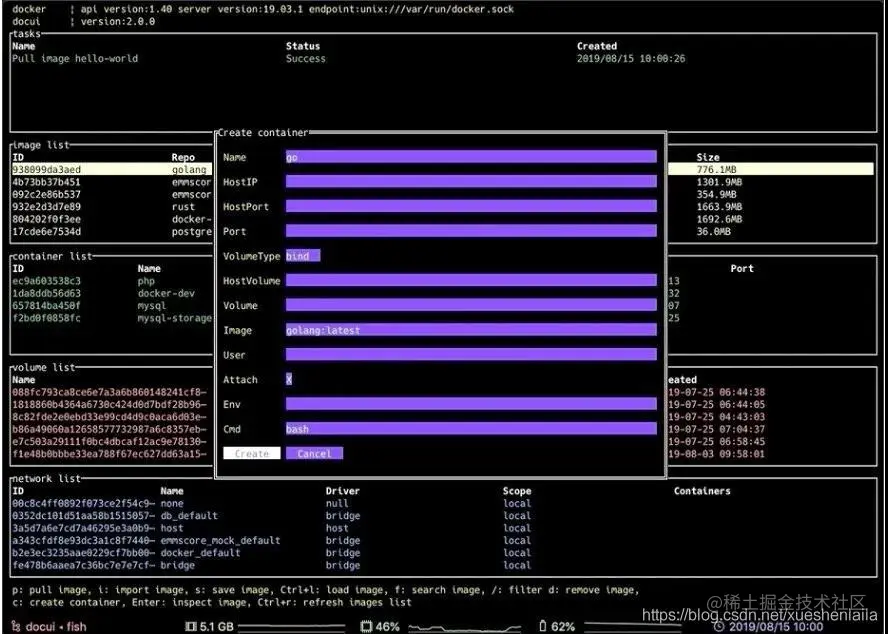Click the Name input field containing 'go'
Viewport: 888px width, 634px height.
[471, 157]
